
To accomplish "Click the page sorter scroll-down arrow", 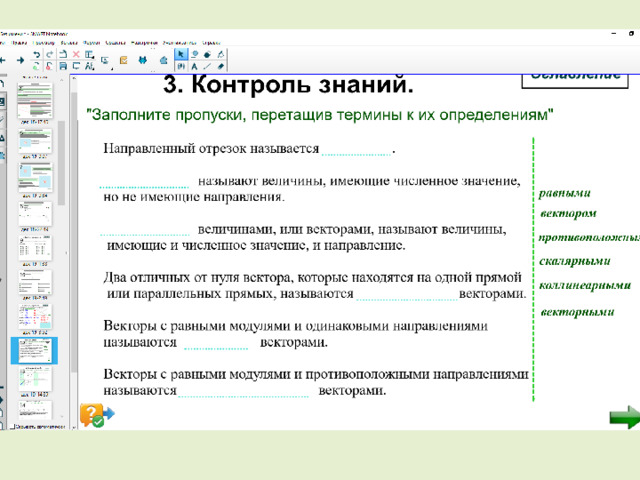I will click(62, 417).
